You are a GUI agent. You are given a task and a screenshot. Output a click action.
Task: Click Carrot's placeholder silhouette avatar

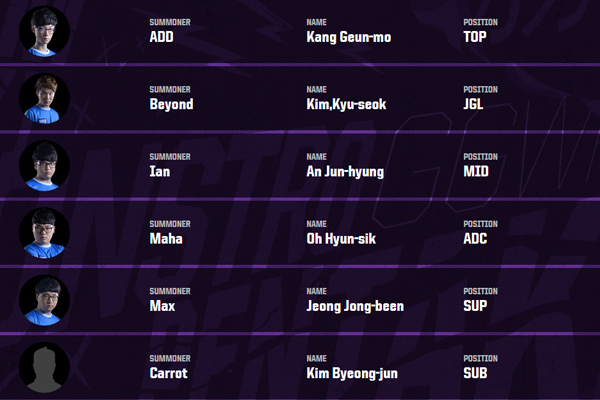click(x=44, y=367)
